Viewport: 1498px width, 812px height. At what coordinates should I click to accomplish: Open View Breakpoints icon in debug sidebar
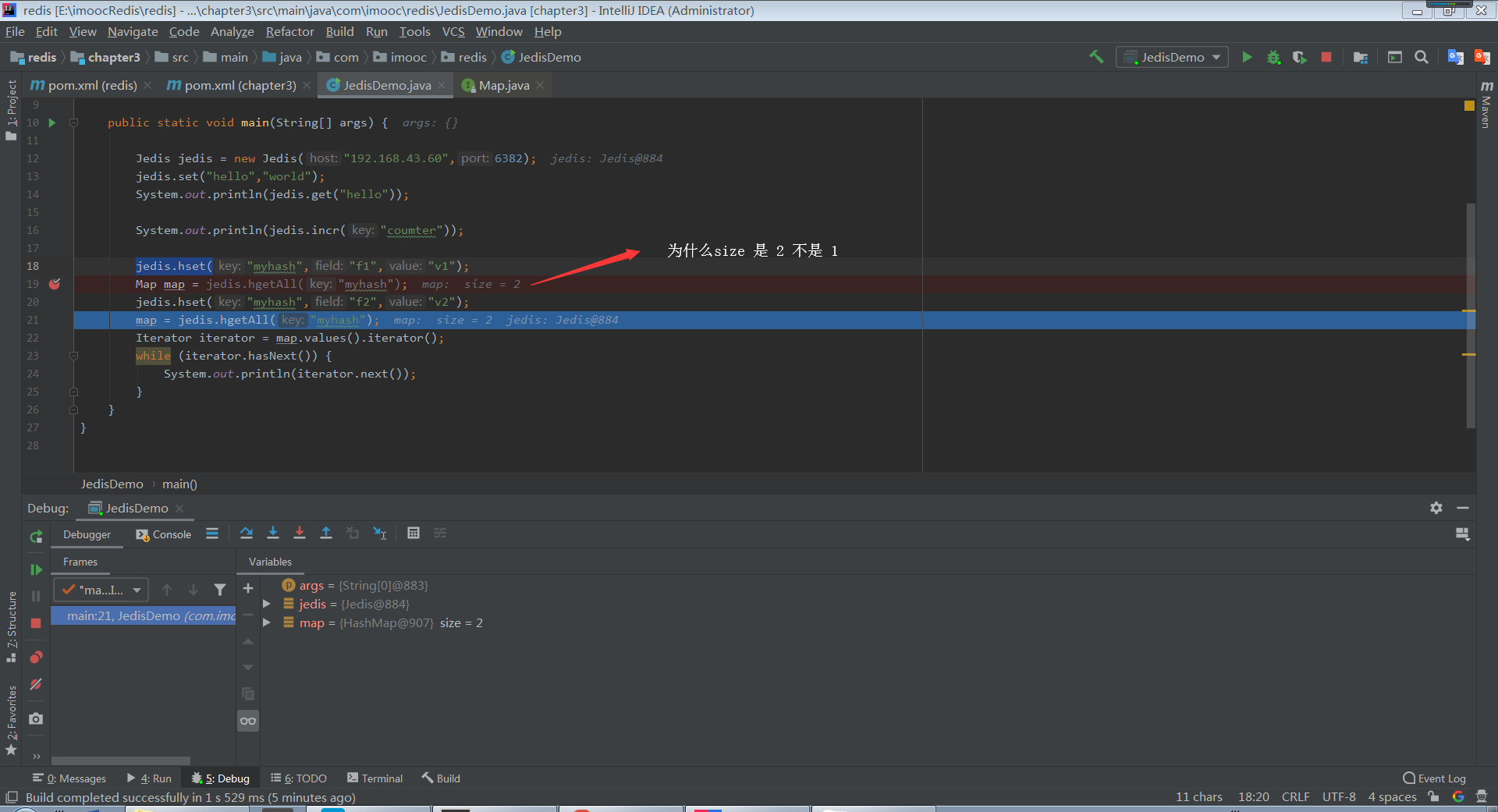[36, 657]
